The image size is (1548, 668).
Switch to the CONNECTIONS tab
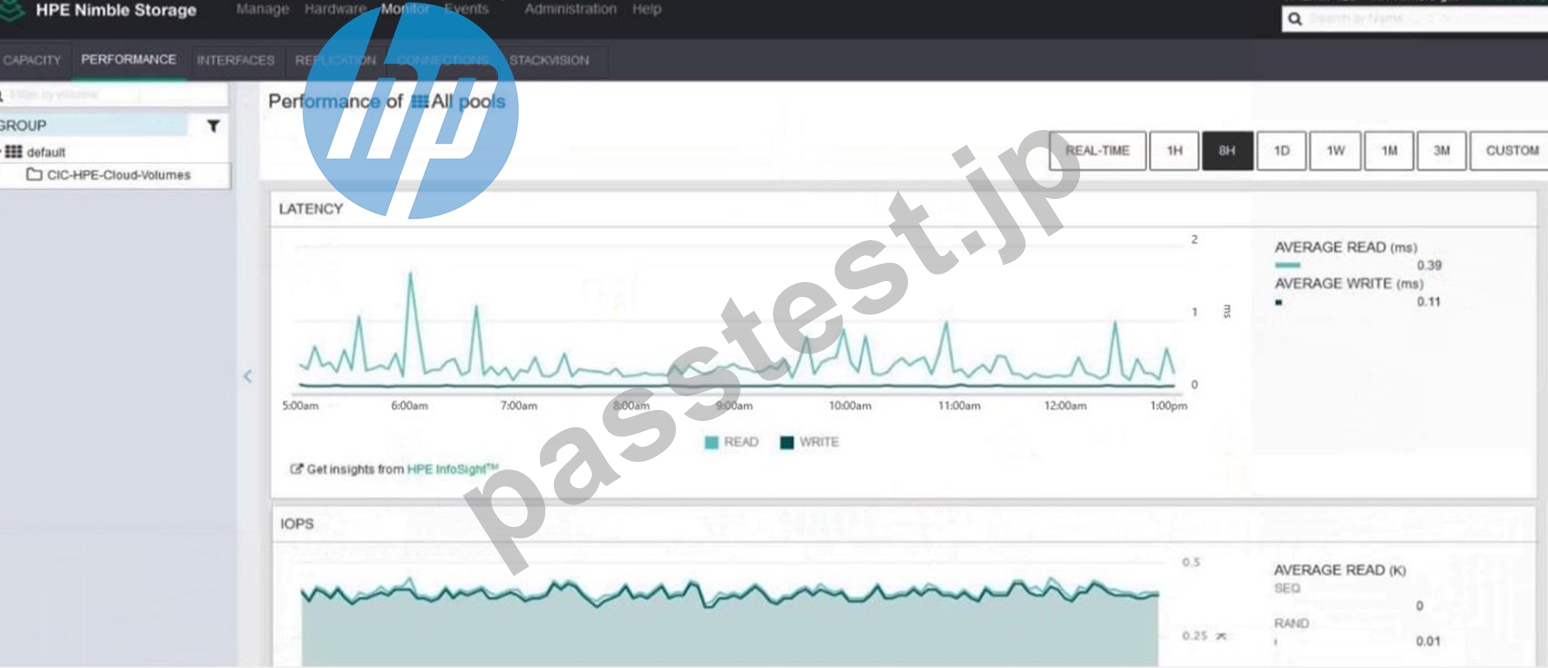tap(443, 60)
